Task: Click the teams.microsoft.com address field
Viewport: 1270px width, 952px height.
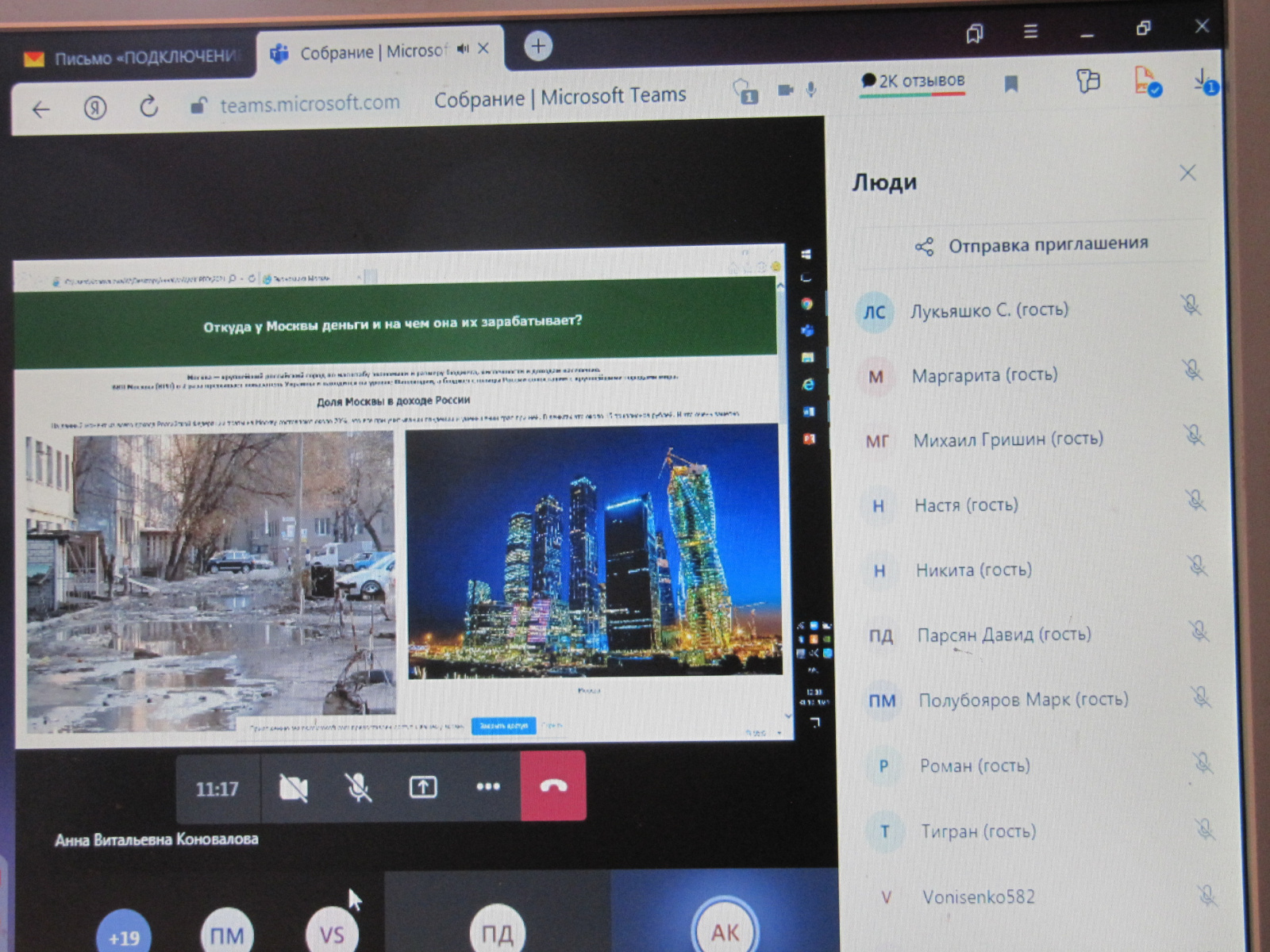Action: point(310,104)
